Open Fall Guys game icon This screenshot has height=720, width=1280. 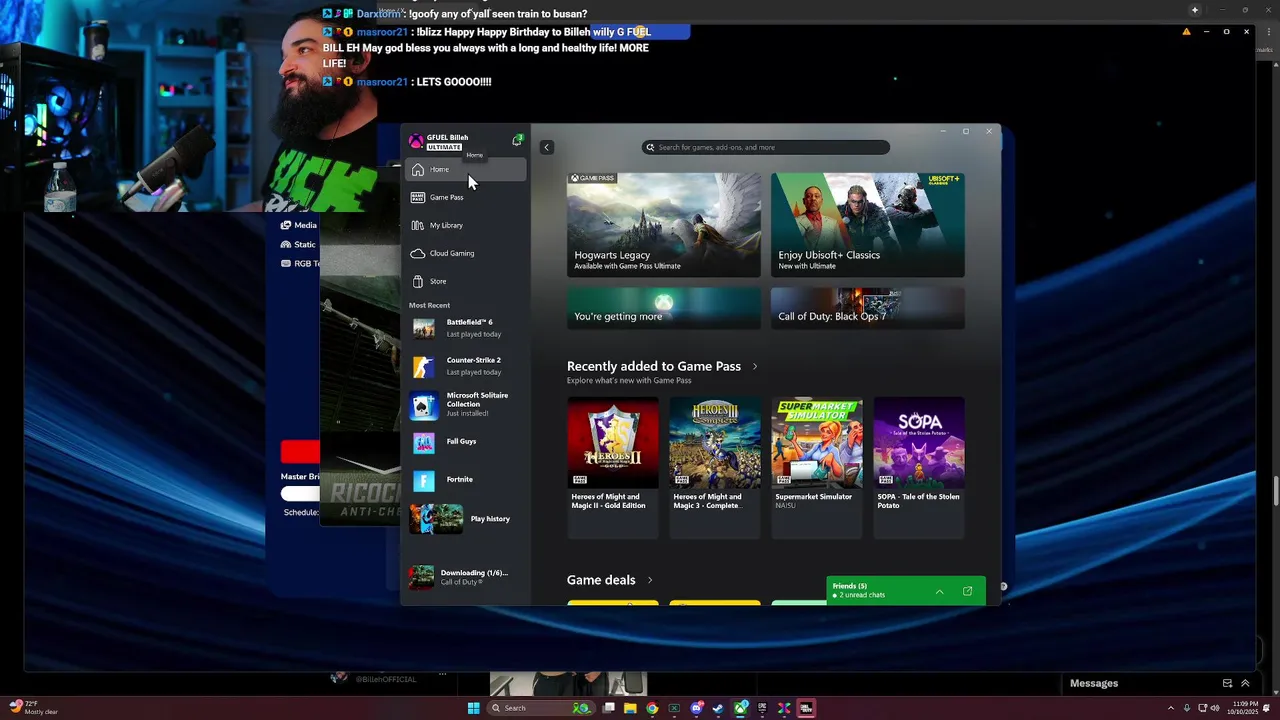pos(424,442)
